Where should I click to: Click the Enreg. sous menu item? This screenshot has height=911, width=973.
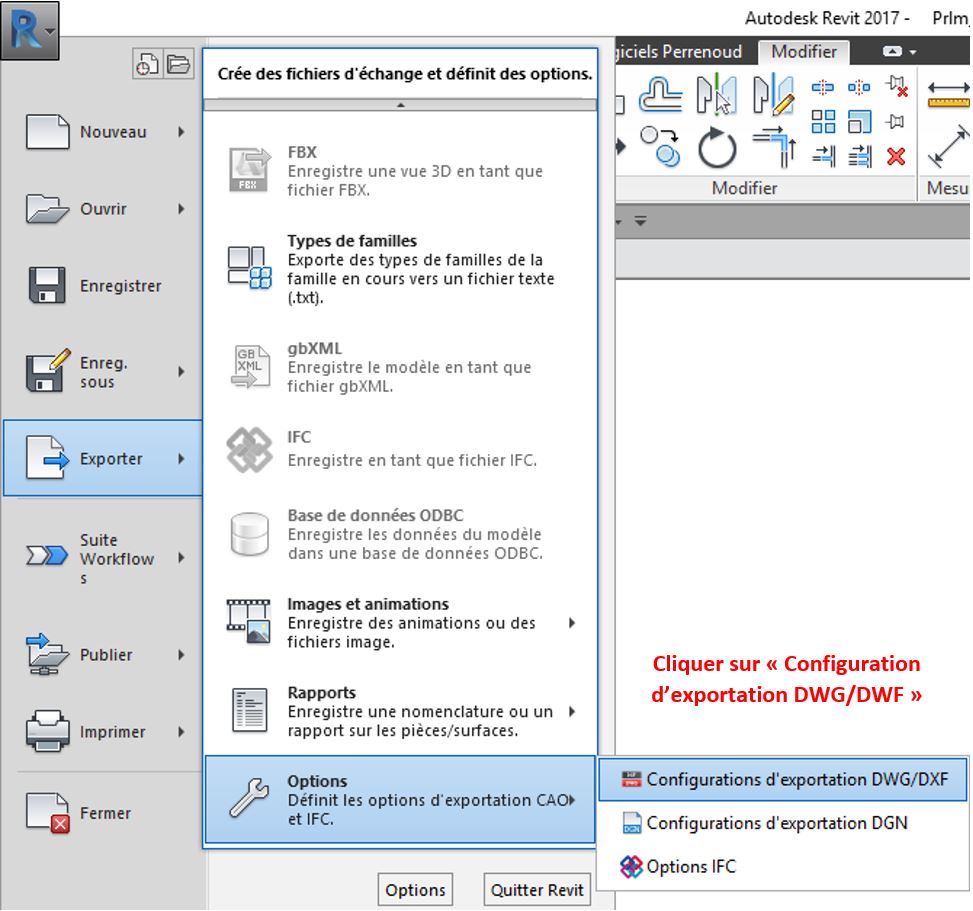coord(104,372)
